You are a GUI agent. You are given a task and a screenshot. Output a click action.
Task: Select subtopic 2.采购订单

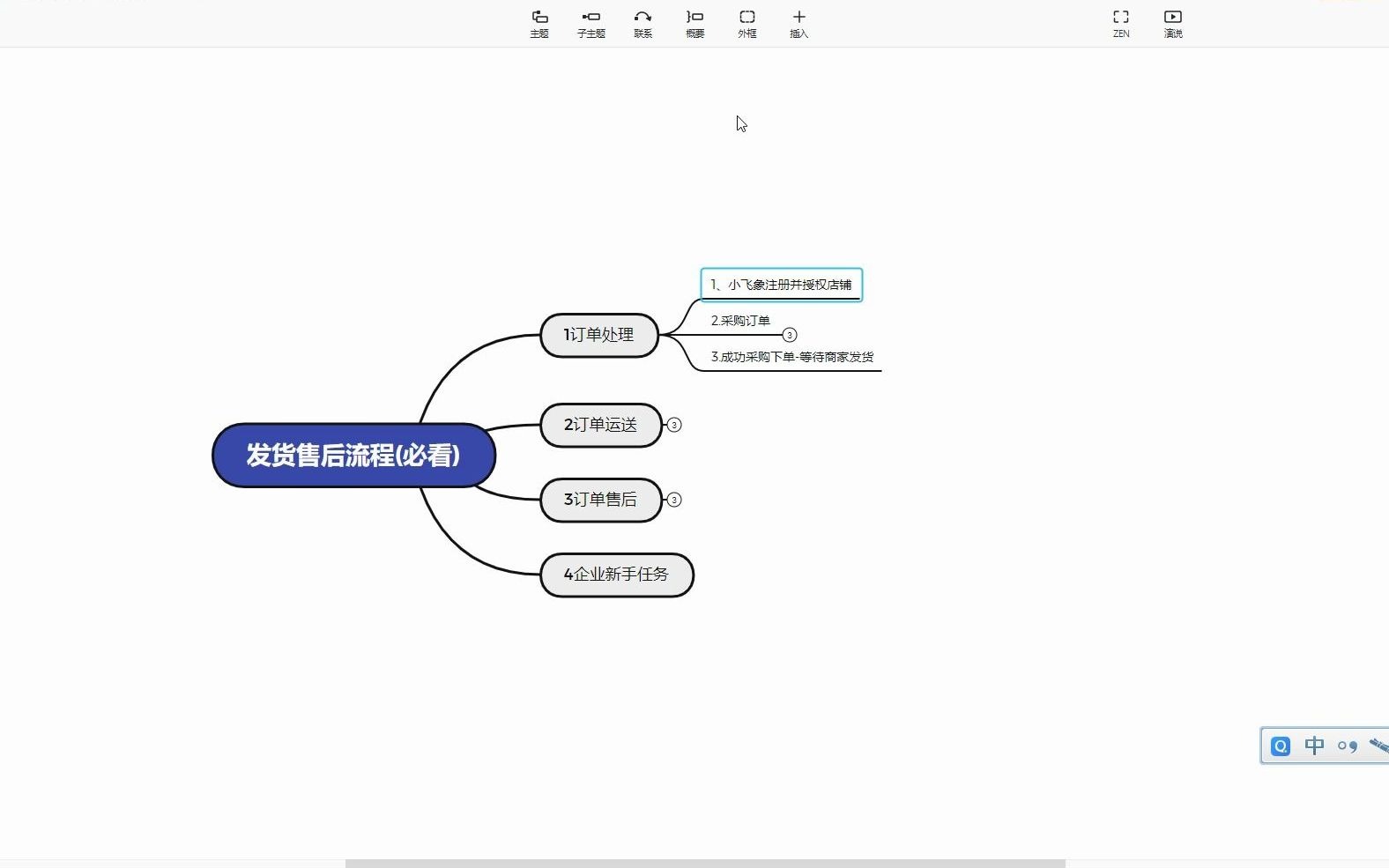740,321
